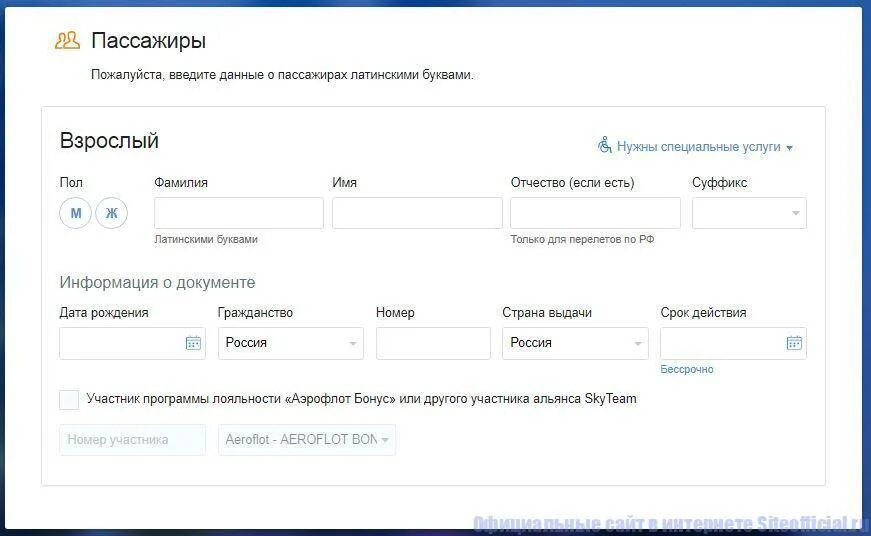Click the Бессрочно link

pyautogui.click(x=687, y=369)
